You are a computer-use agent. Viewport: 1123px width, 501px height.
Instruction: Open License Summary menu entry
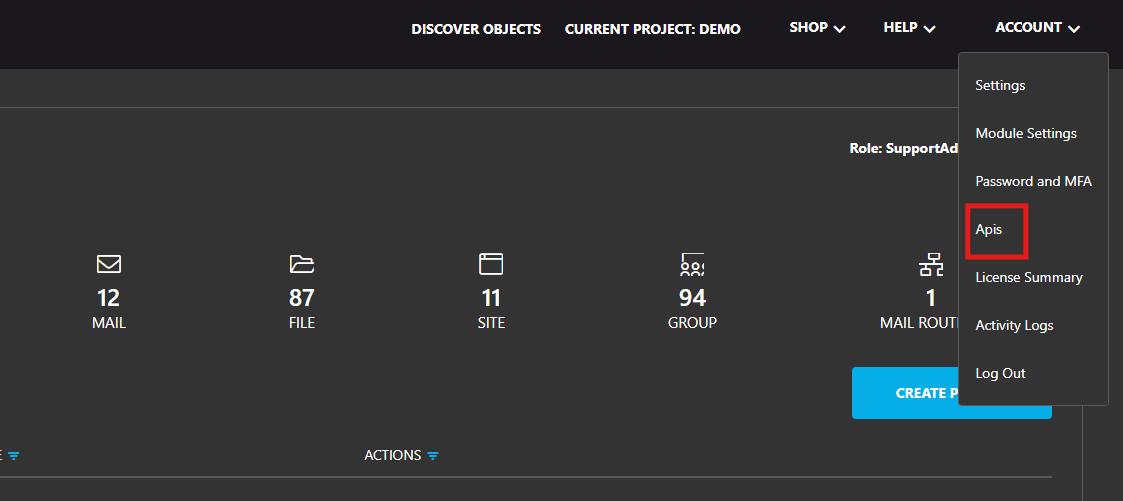tap(1029, 278)
